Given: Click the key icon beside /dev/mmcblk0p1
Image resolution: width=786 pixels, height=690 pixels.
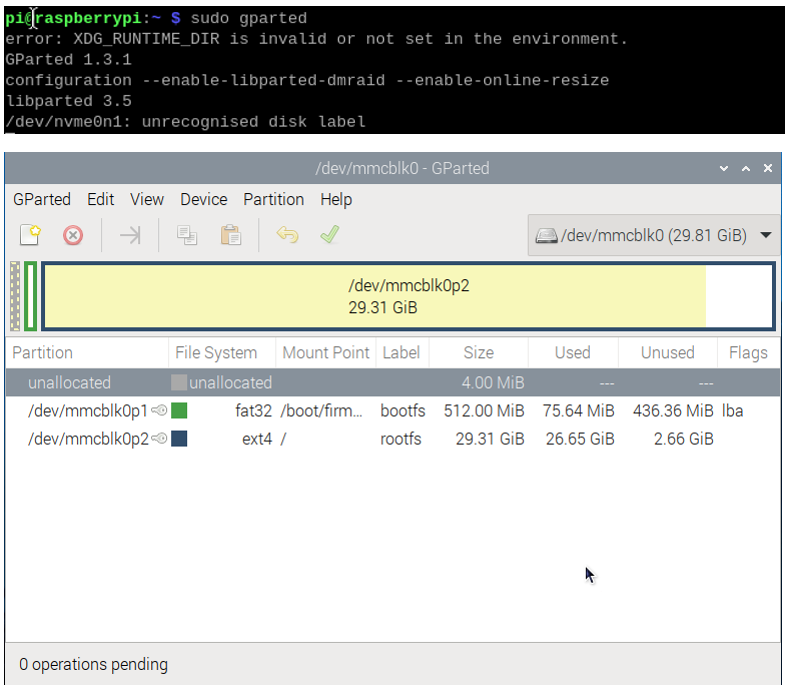Looking at the screenshot, I should click(x=159, y=411).
